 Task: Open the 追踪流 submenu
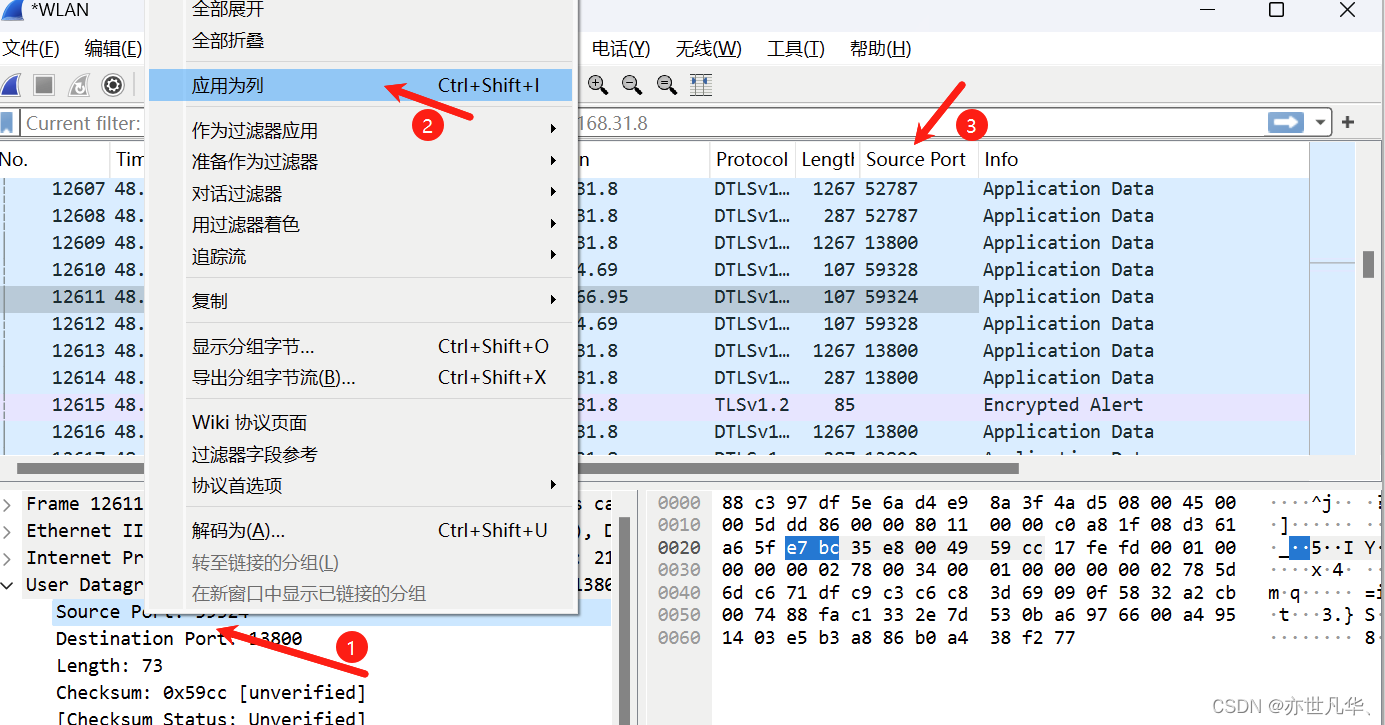click(x=361, y=257)
